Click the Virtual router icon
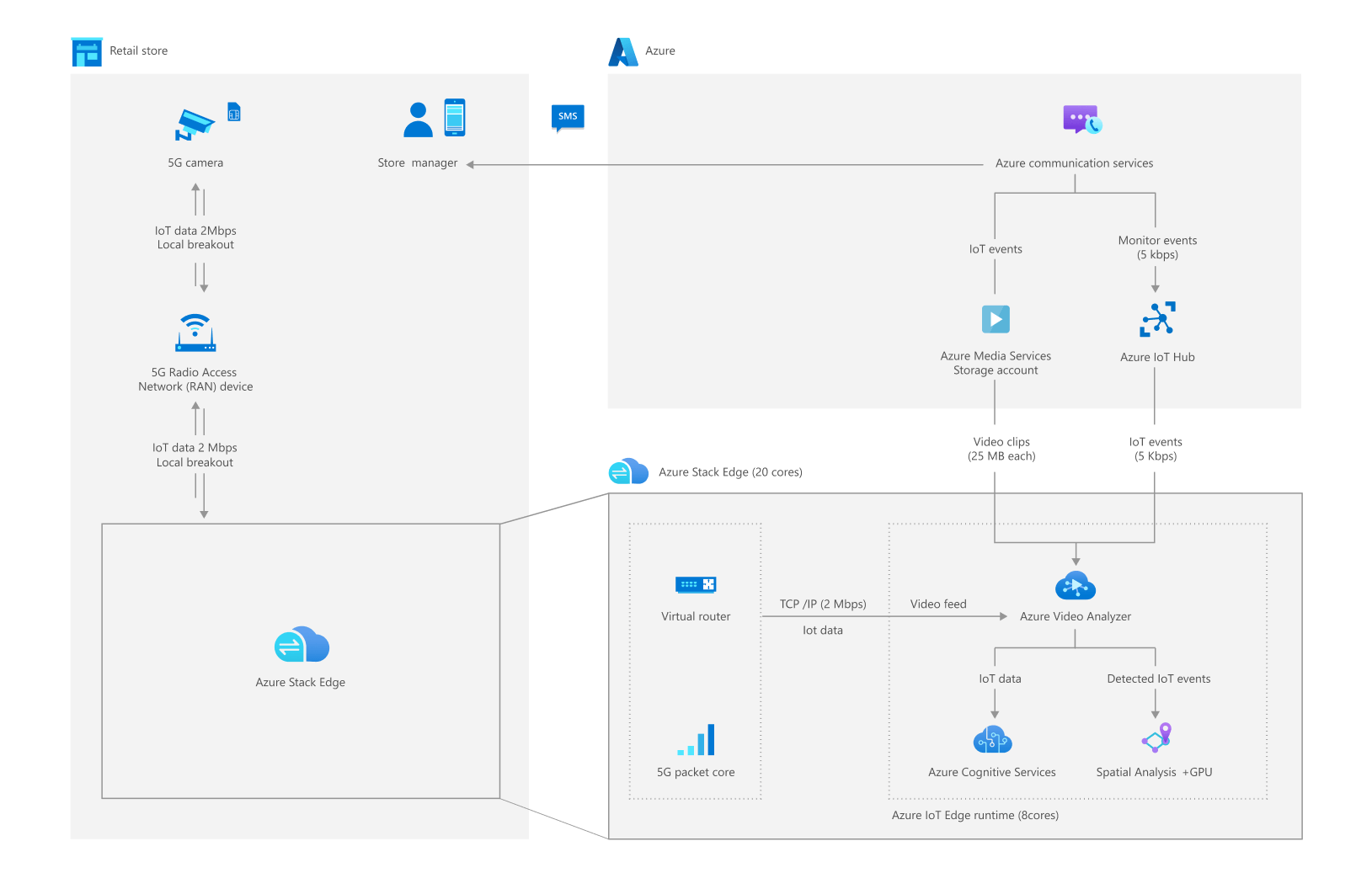The width and height of the screenshot is (1372, 873). coord(695,584)
